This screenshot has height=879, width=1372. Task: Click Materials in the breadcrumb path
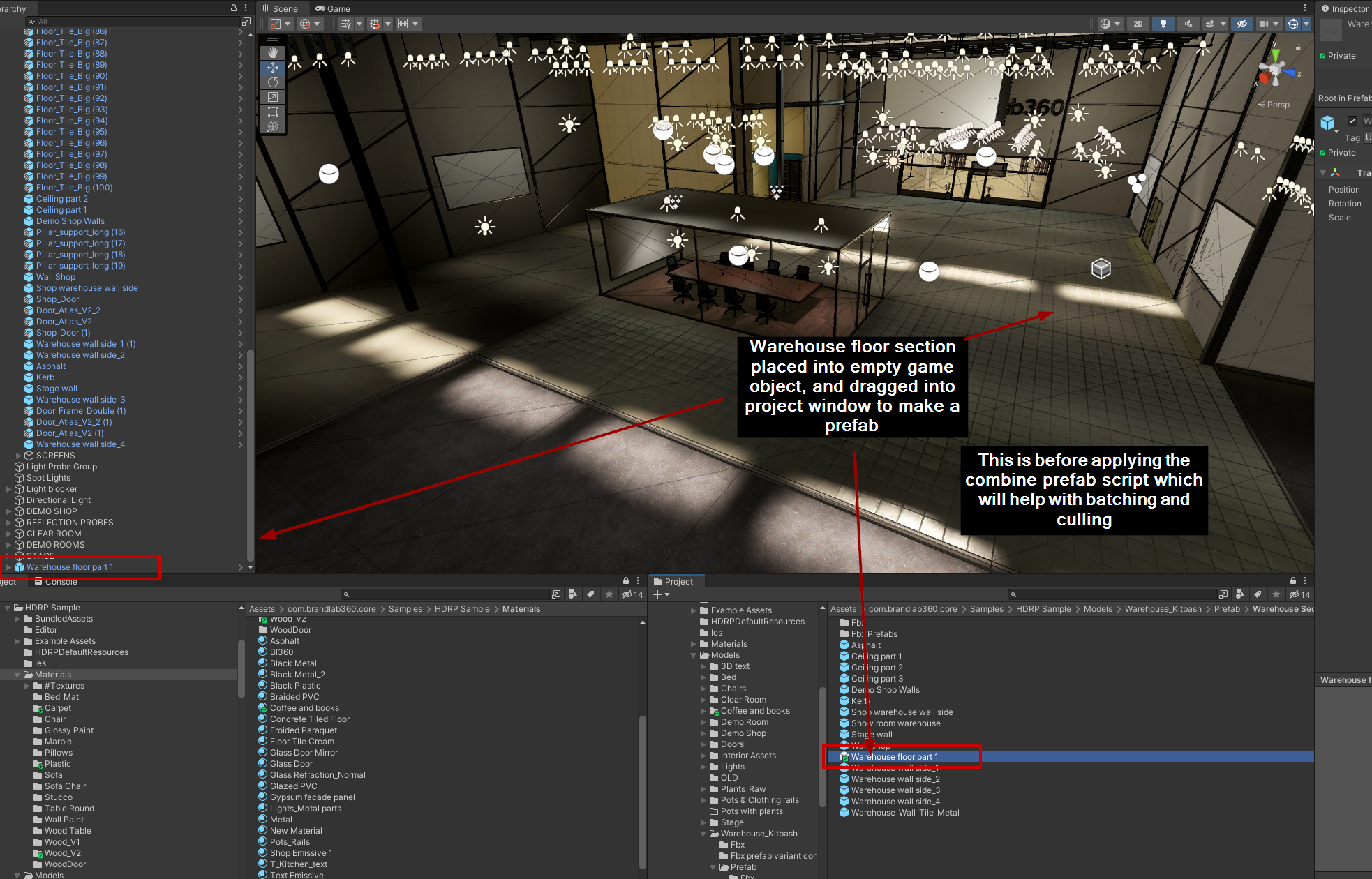[521, 609]
